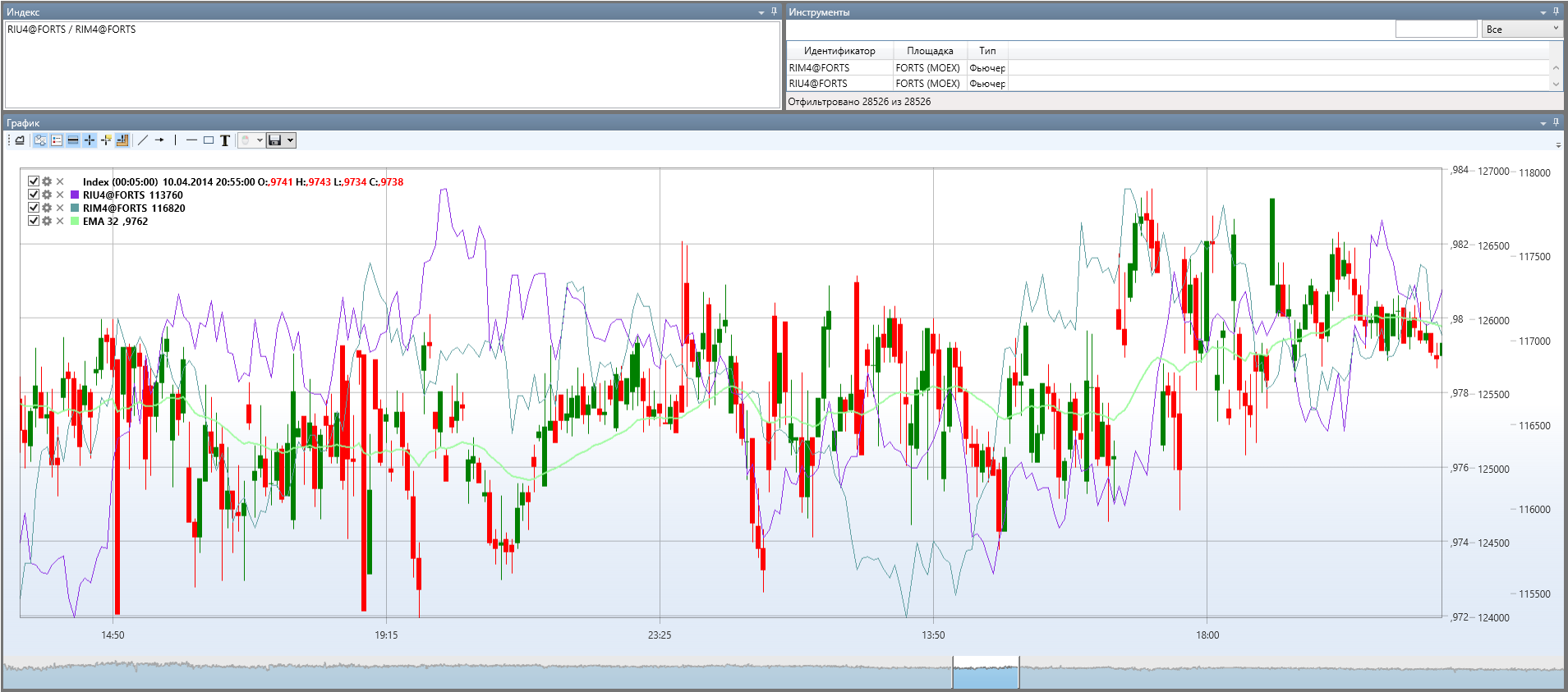The width and height of the screenshot is (1568, 692).
Task: Toggle crosshair with label tool
Action: [106, 140]
